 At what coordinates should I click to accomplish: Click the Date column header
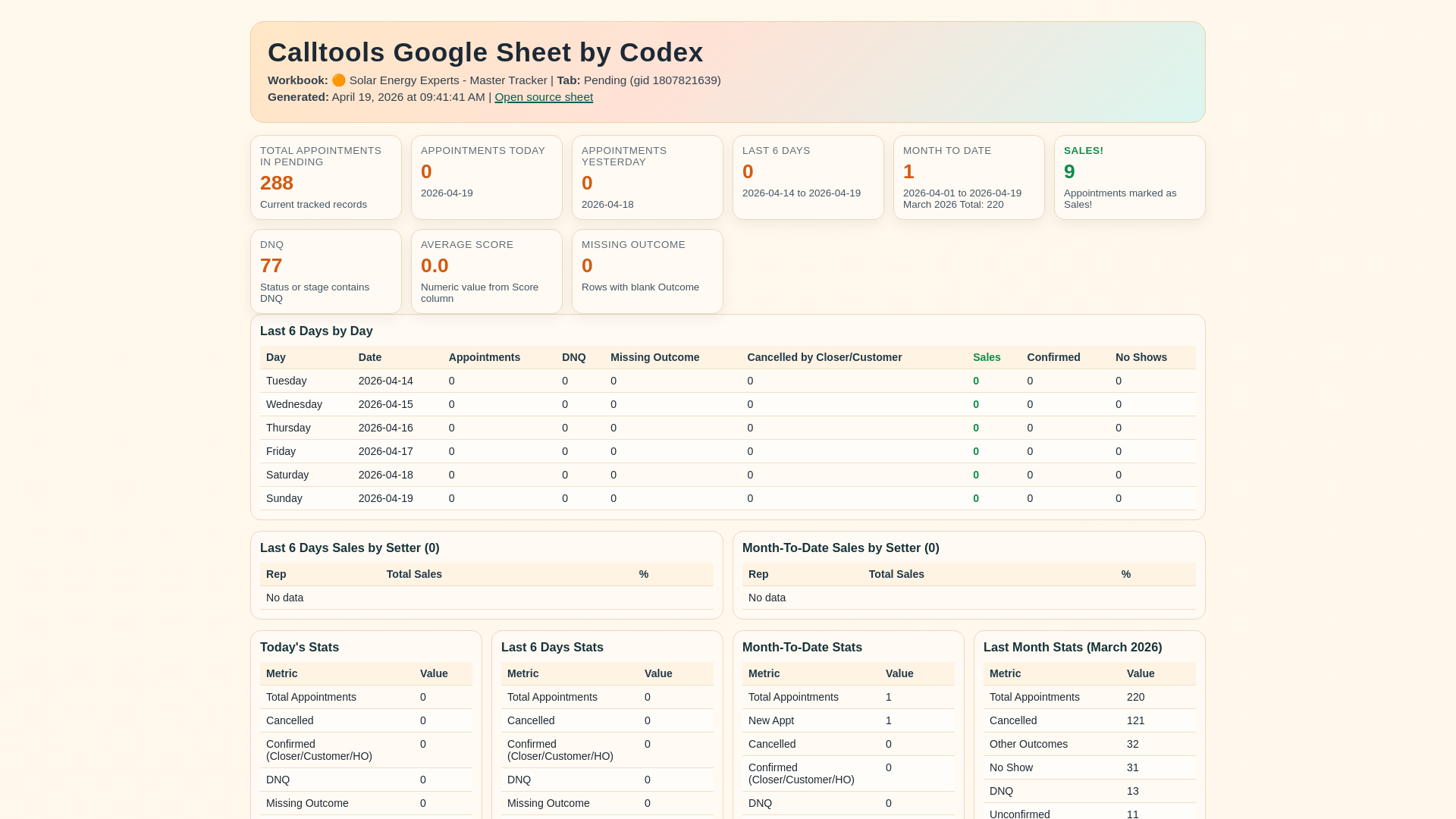coord(370,357)
